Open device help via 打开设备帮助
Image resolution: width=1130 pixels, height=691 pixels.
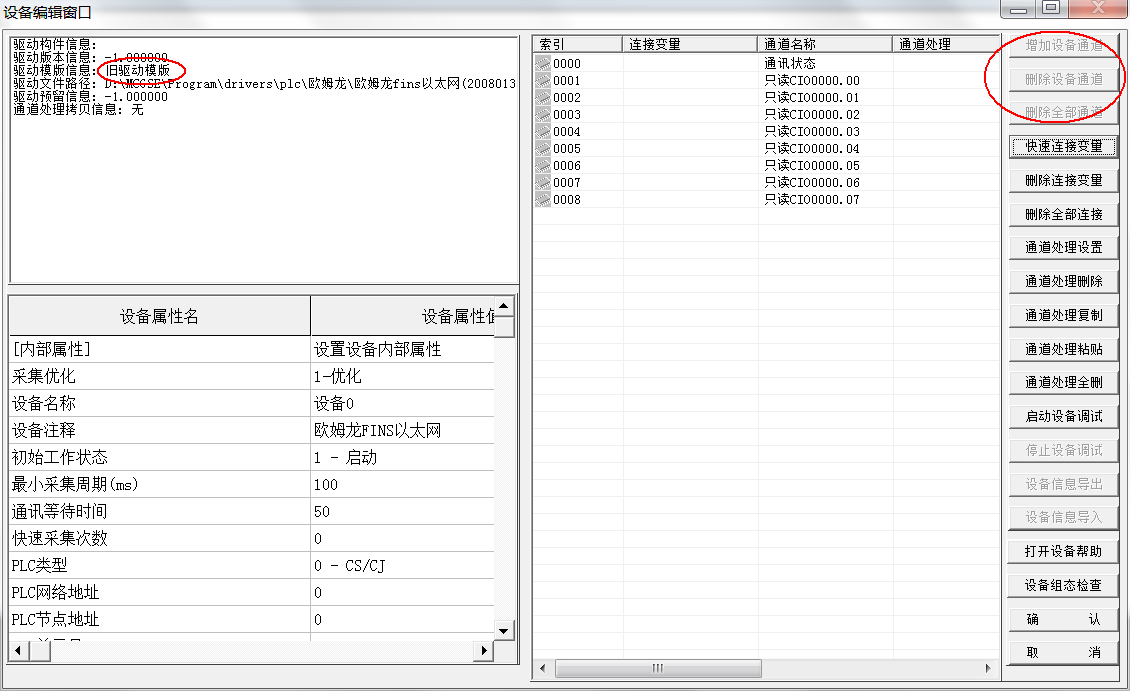(1063, 551)
